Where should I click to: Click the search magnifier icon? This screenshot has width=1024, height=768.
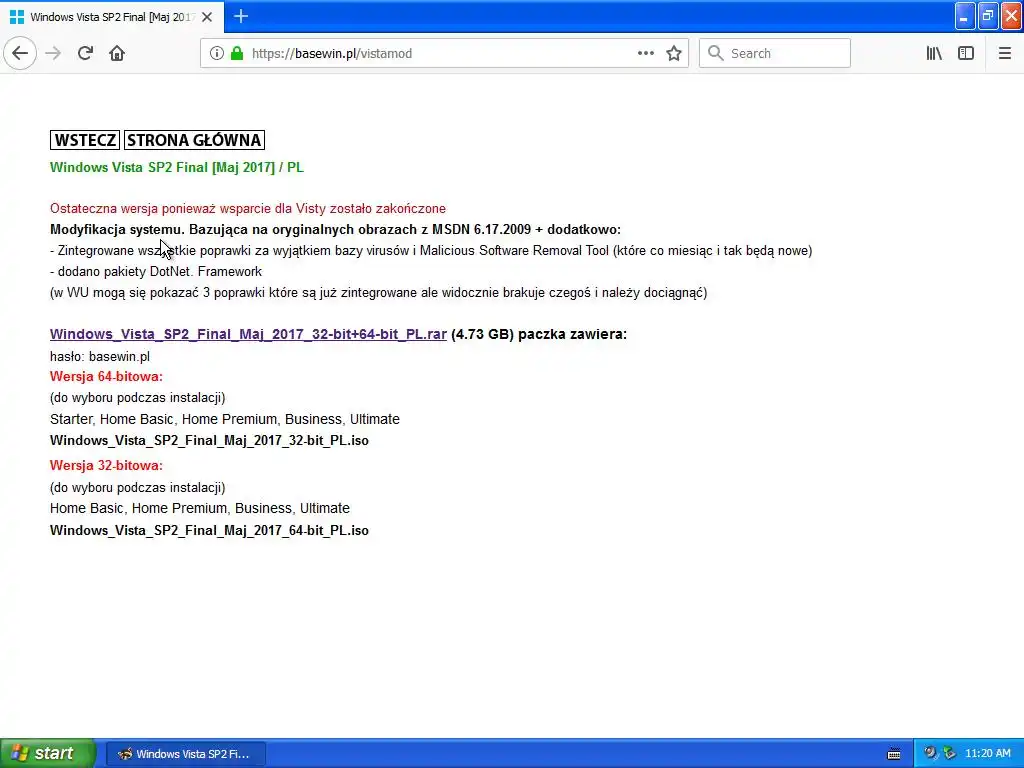point(716,53)
